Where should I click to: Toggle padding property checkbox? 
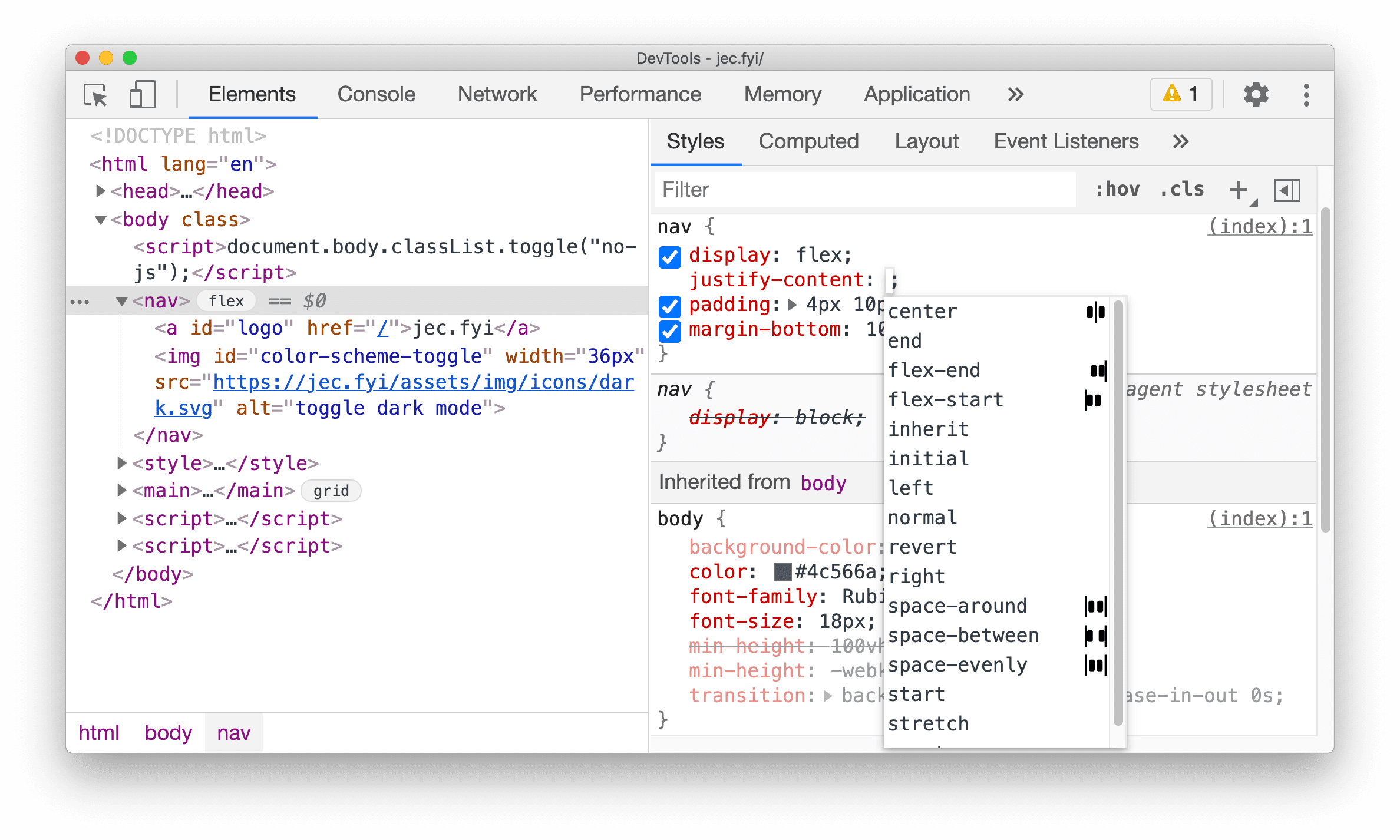pyautogui.click(x=671, y=305)
